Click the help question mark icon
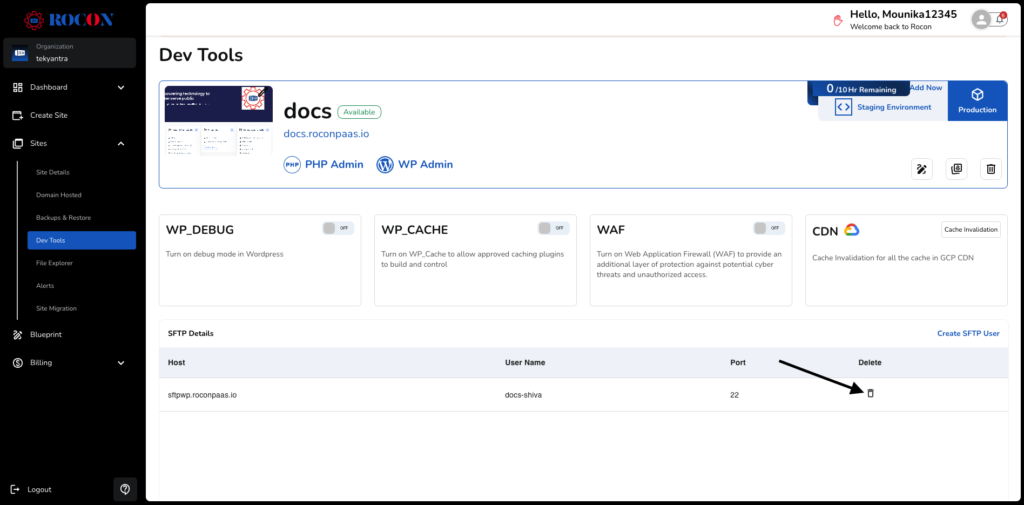The width and height of the screenshot is (1024, 505). (x=125, y=489)
